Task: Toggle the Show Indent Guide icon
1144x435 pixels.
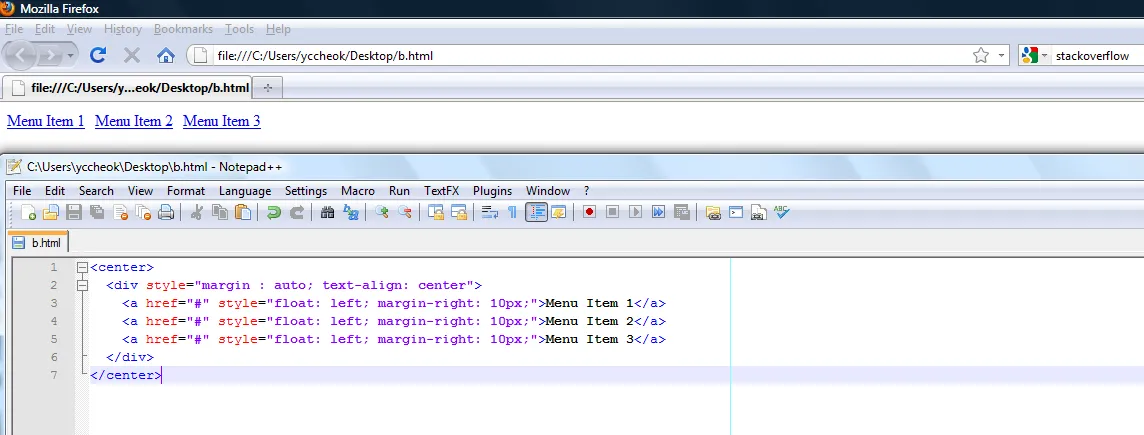Action: pyautogui.click(x=536, y=212)
